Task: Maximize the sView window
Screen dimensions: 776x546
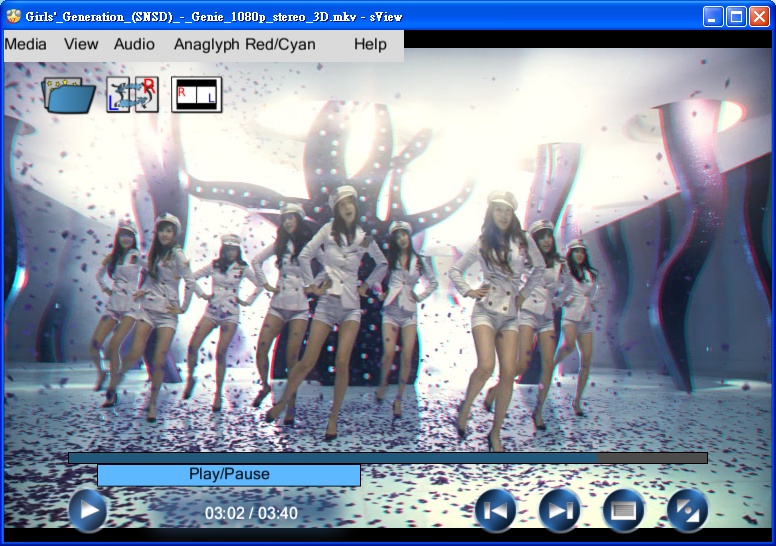Action: pyautogui.click(x=736, y=17)
